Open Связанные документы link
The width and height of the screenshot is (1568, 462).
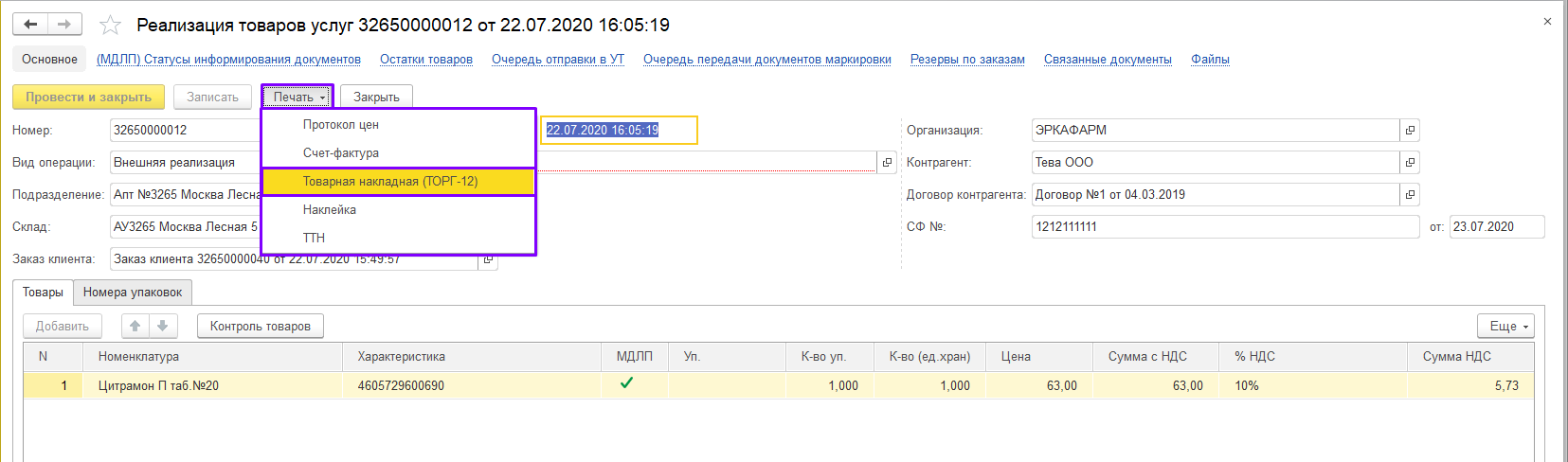[1108, 60]
